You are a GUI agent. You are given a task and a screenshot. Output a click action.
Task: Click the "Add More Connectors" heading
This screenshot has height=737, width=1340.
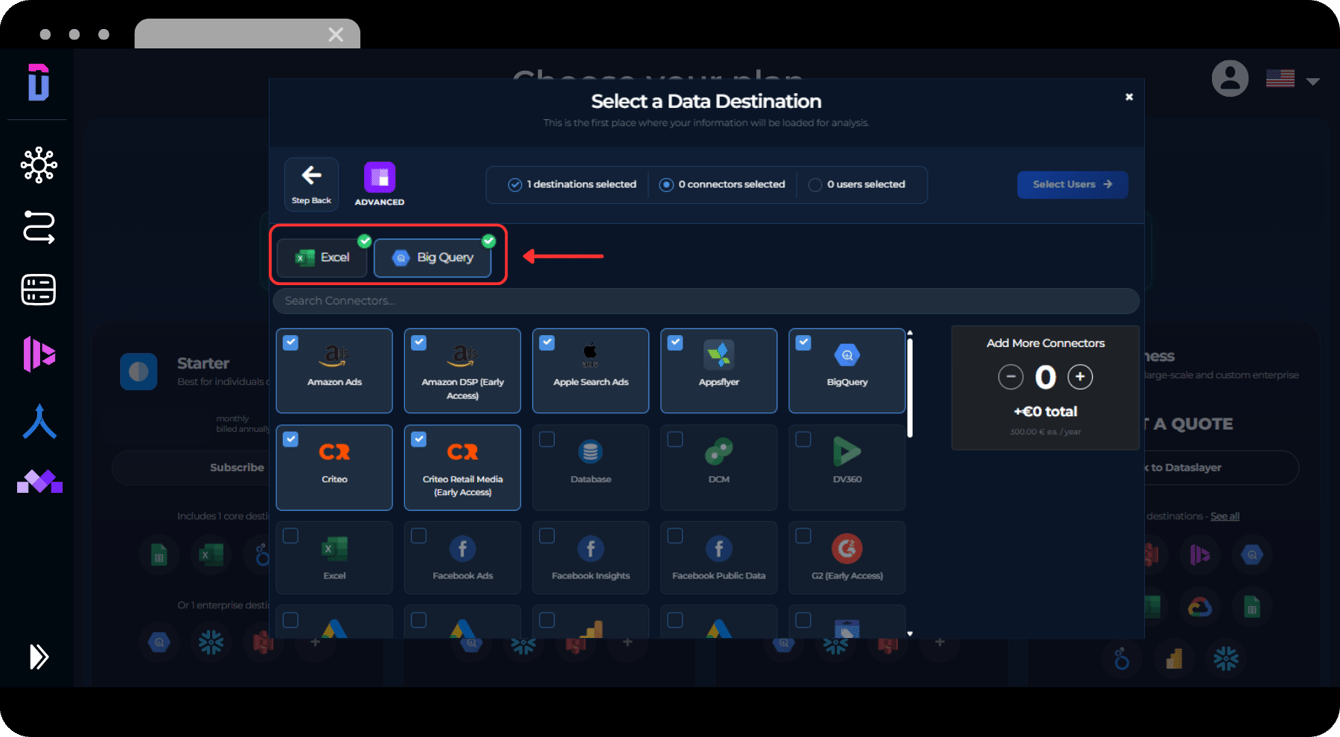tap(1046, 343)
